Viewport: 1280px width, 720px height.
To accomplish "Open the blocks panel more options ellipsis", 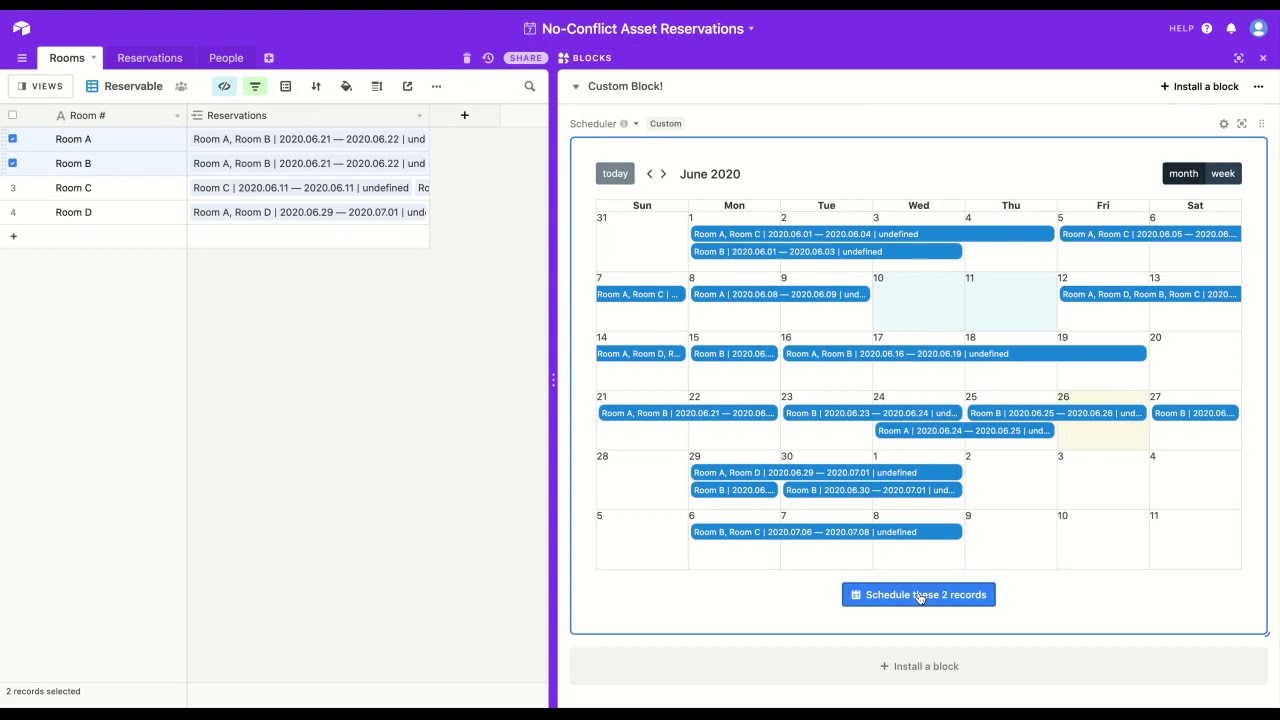I will click(x=1258, y=87).
